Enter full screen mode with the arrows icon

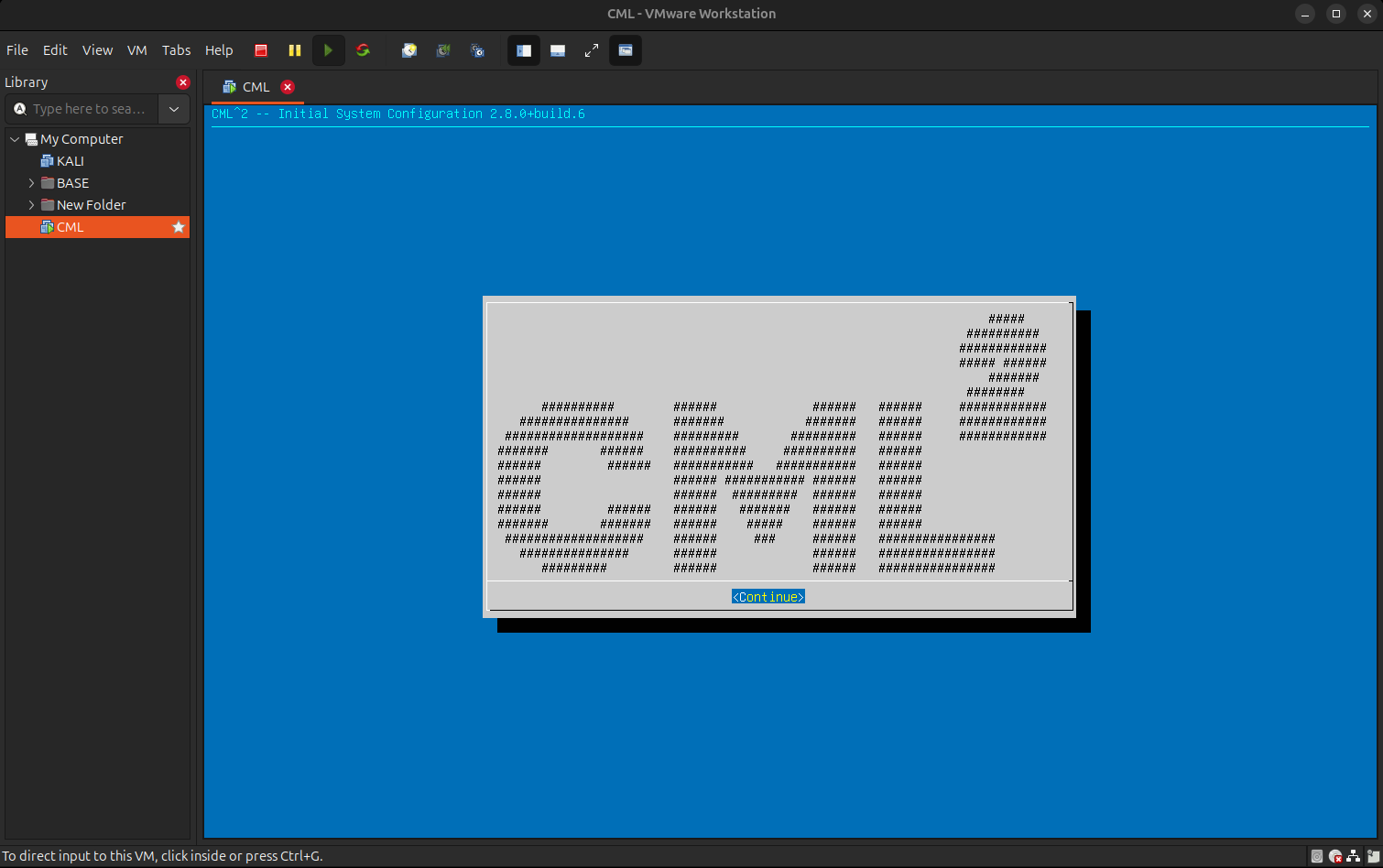(592, 50)
